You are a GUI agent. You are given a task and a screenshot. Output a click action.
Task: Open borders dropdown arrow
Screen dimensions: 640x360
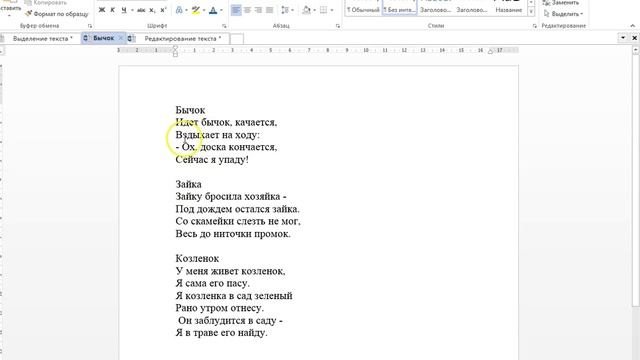[331, 10]
